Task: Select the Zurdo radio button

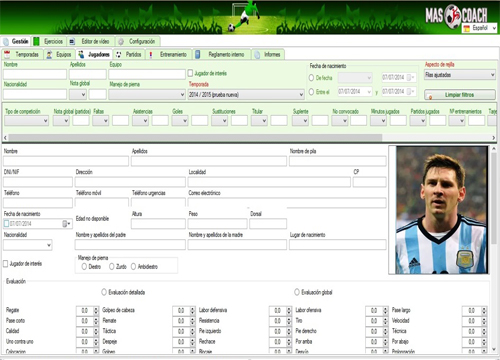Action: (x=112, y=266)
